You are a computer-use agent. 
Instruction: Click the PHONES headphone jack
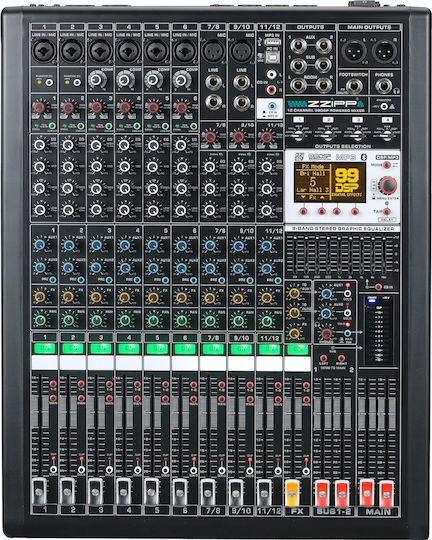click(x=383, y=86)
